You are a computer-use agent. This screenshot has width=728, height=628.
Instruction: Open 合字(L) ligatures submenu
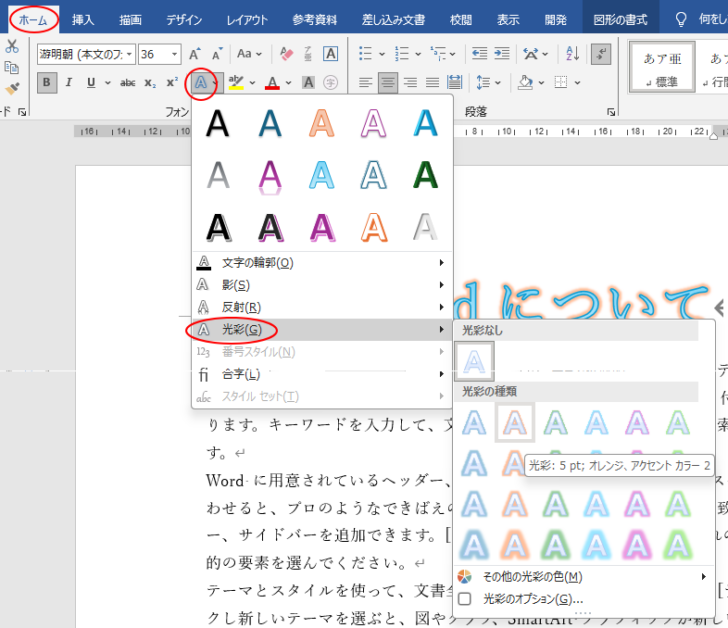pyautogui.click(x=322, y=374)
